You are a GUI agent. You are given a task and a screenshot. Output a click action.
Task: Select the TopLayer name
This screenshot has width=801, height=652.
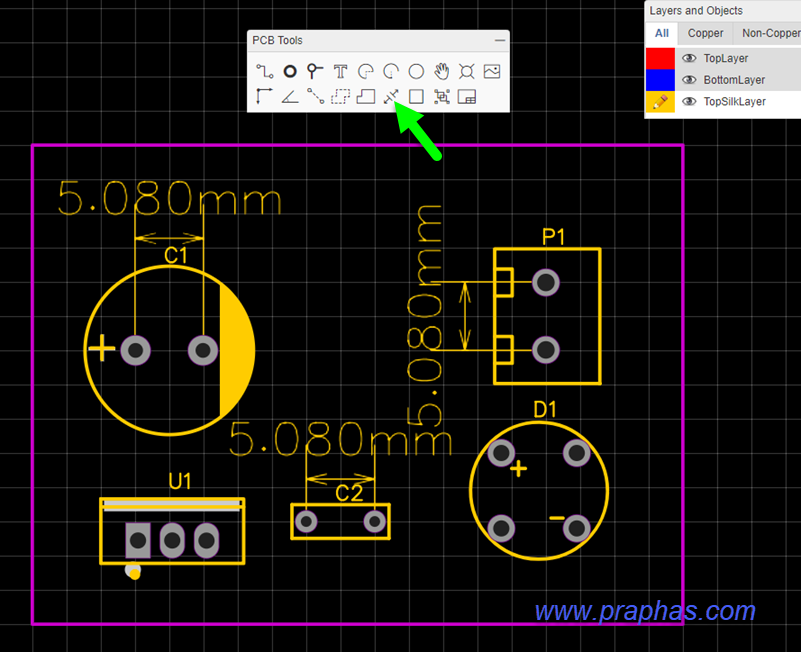pos(725,58)
